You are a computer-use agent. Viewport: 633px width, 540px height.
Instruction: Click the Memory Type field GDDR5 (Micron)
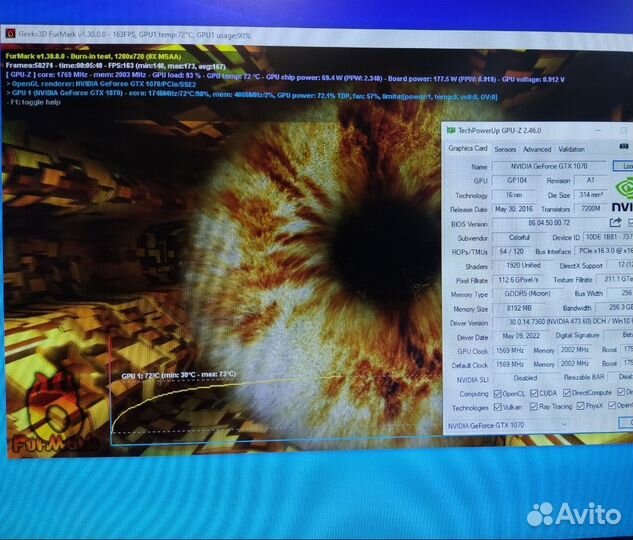tap(528, 293)
